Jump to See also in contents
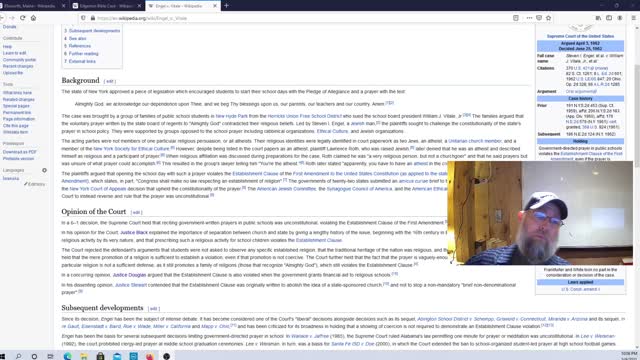640x360 pixels. coord(78,38)
